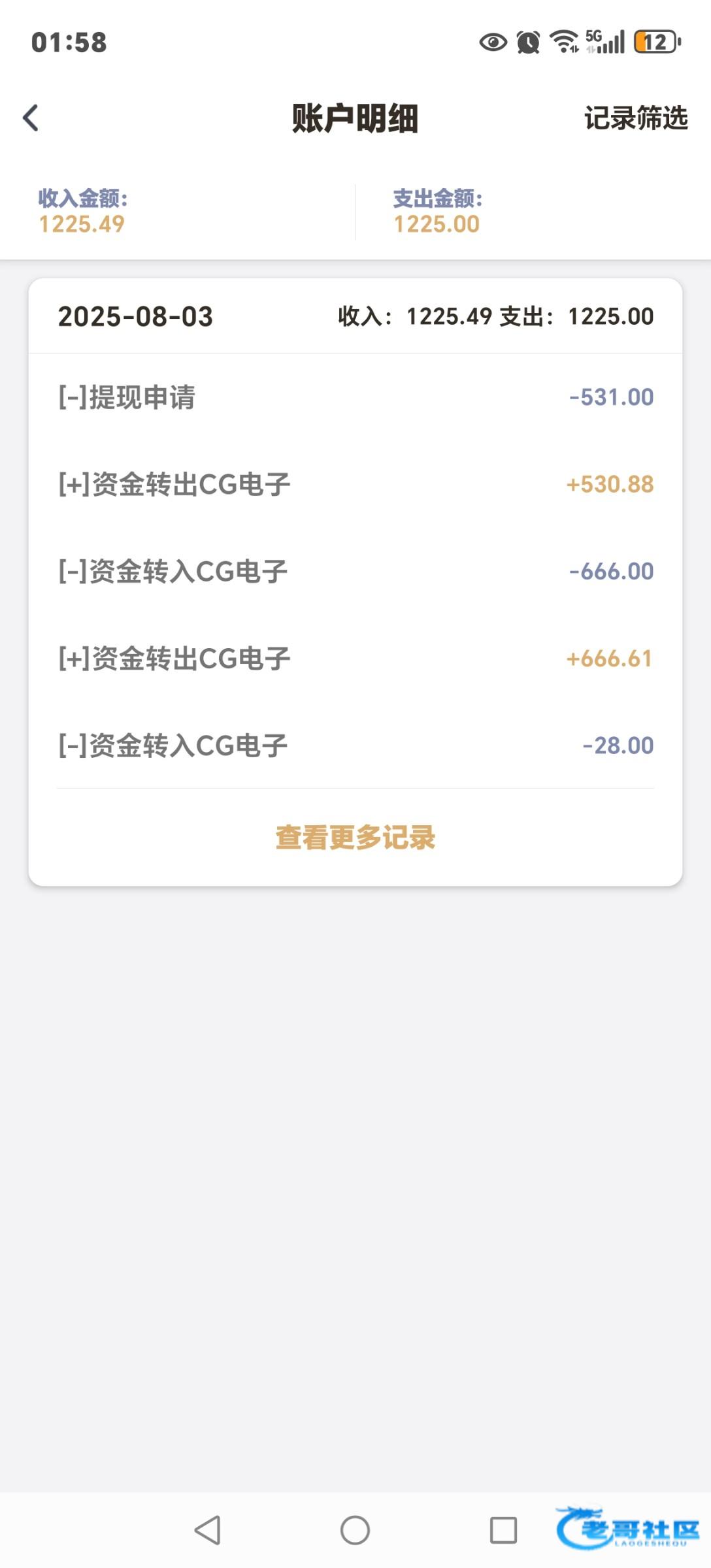
Task: Tap the battery level indicator
Action: tap(657, 42)
